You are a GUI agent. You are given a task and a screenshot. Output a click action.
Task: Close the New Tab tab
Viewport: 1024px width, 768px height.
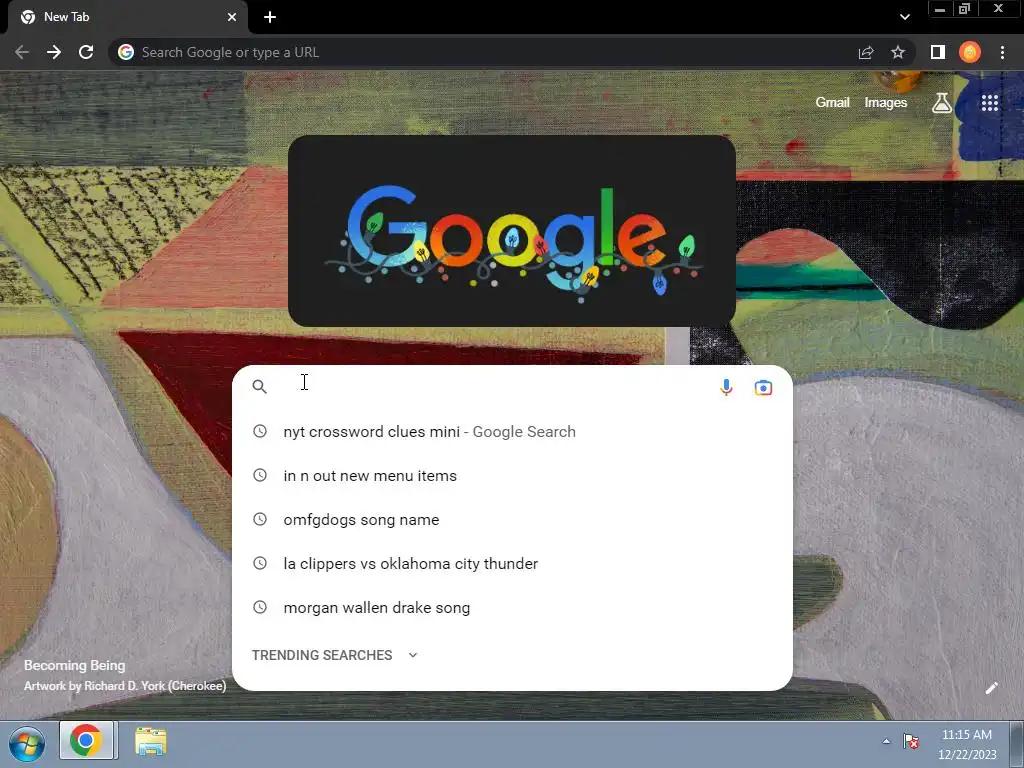[232, 17]
